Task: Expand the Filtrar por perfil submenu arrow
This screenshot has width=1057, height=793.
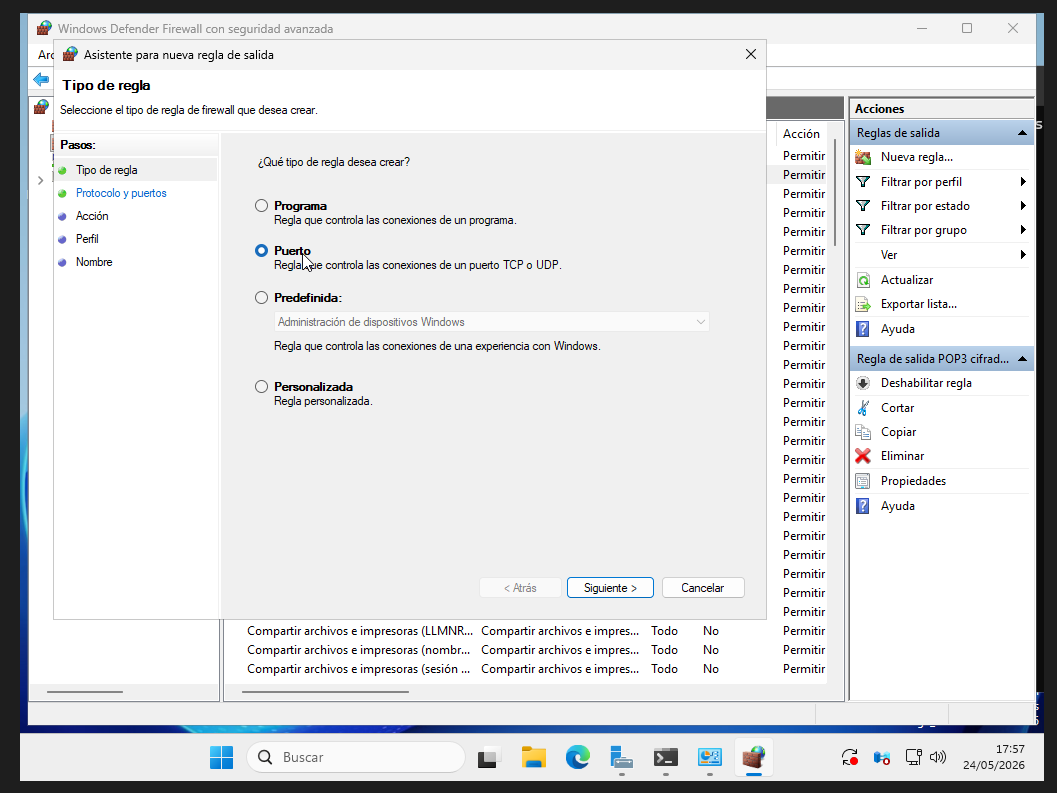Action: pyautogui.click(x=1023, y=181)
